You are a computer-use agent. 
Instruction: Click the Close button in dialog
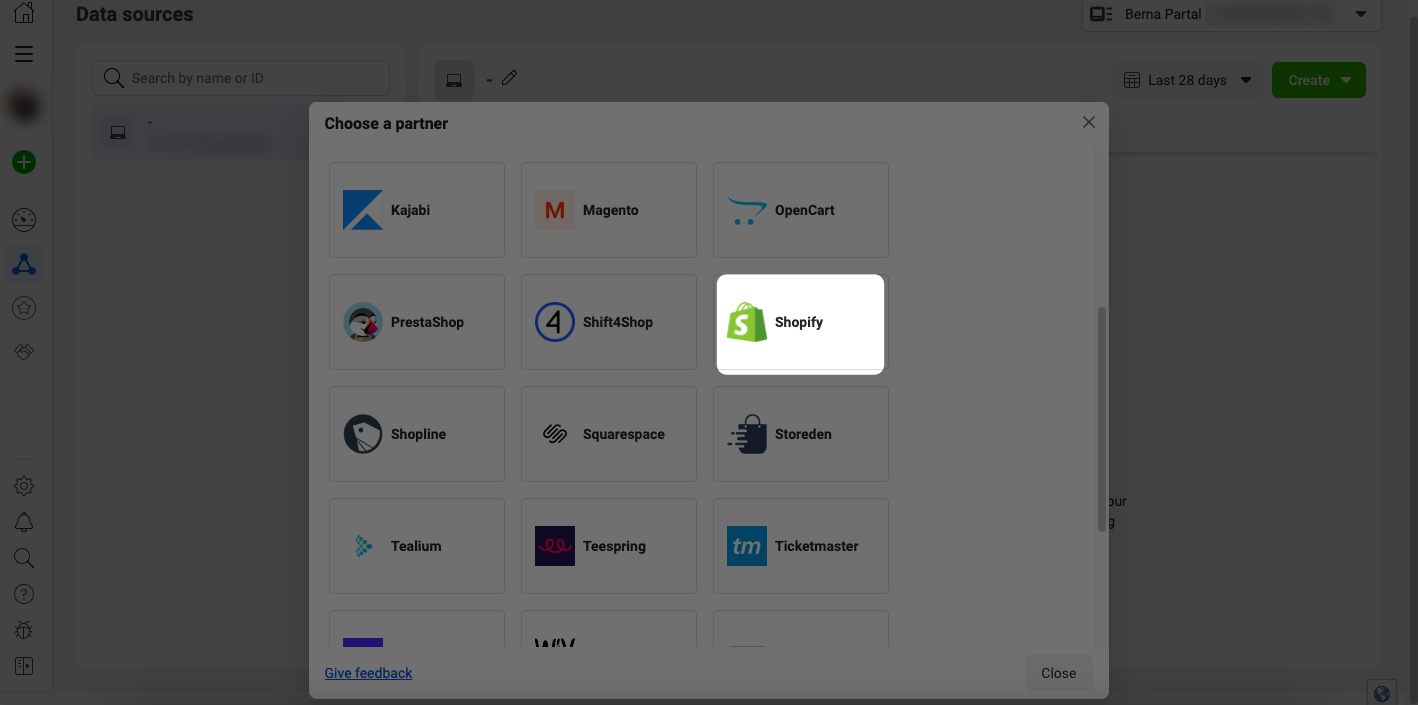(1058, 673)
